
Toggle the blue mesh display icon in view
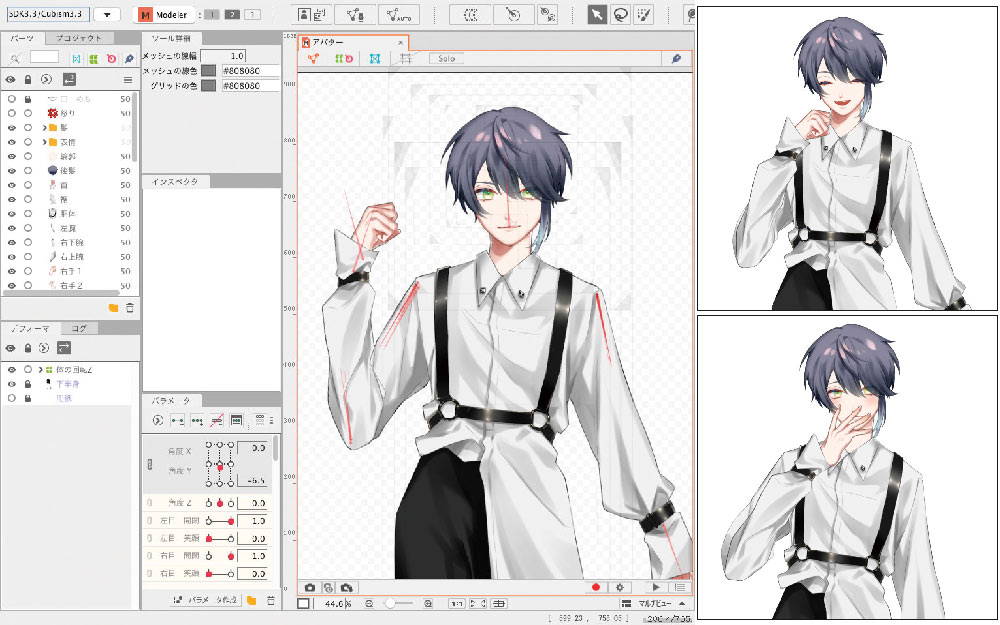point(374,58)
